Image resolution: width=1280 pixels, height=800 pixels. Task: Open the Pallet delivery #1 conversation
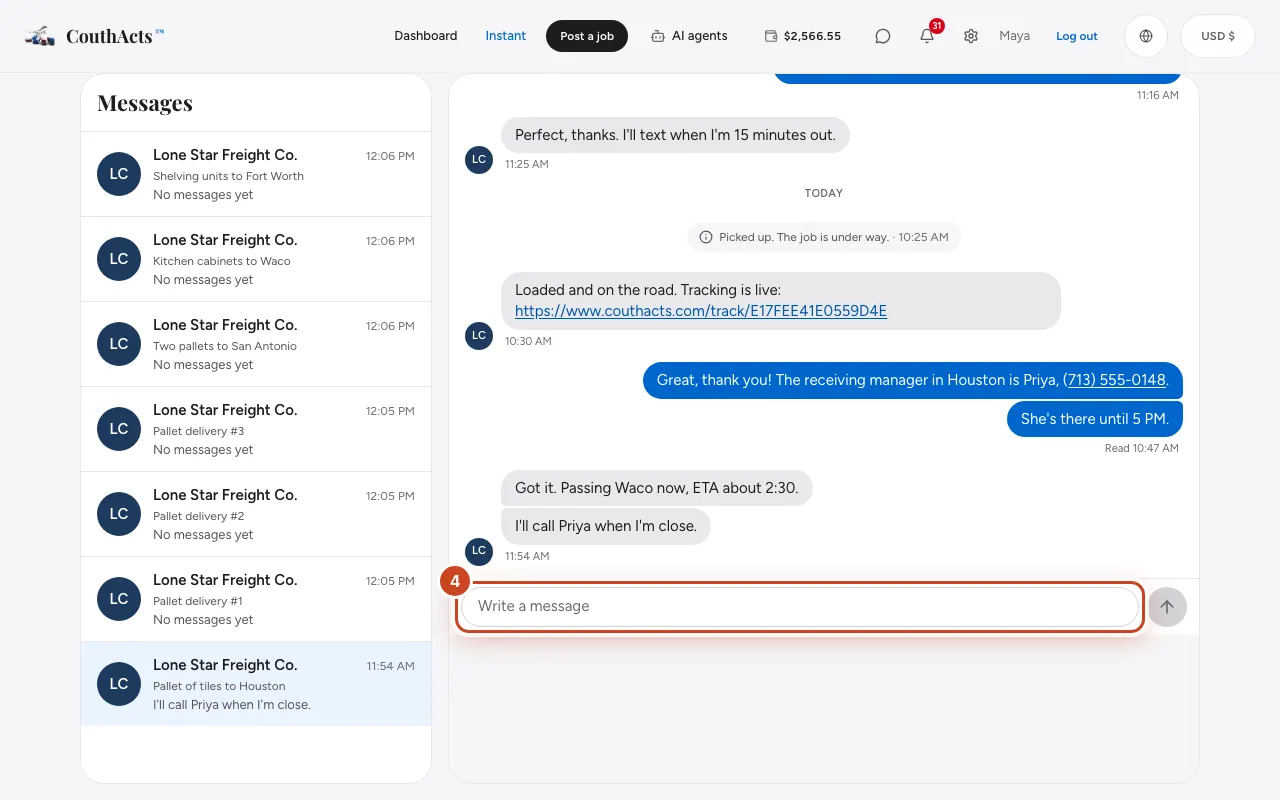point(256,599)
